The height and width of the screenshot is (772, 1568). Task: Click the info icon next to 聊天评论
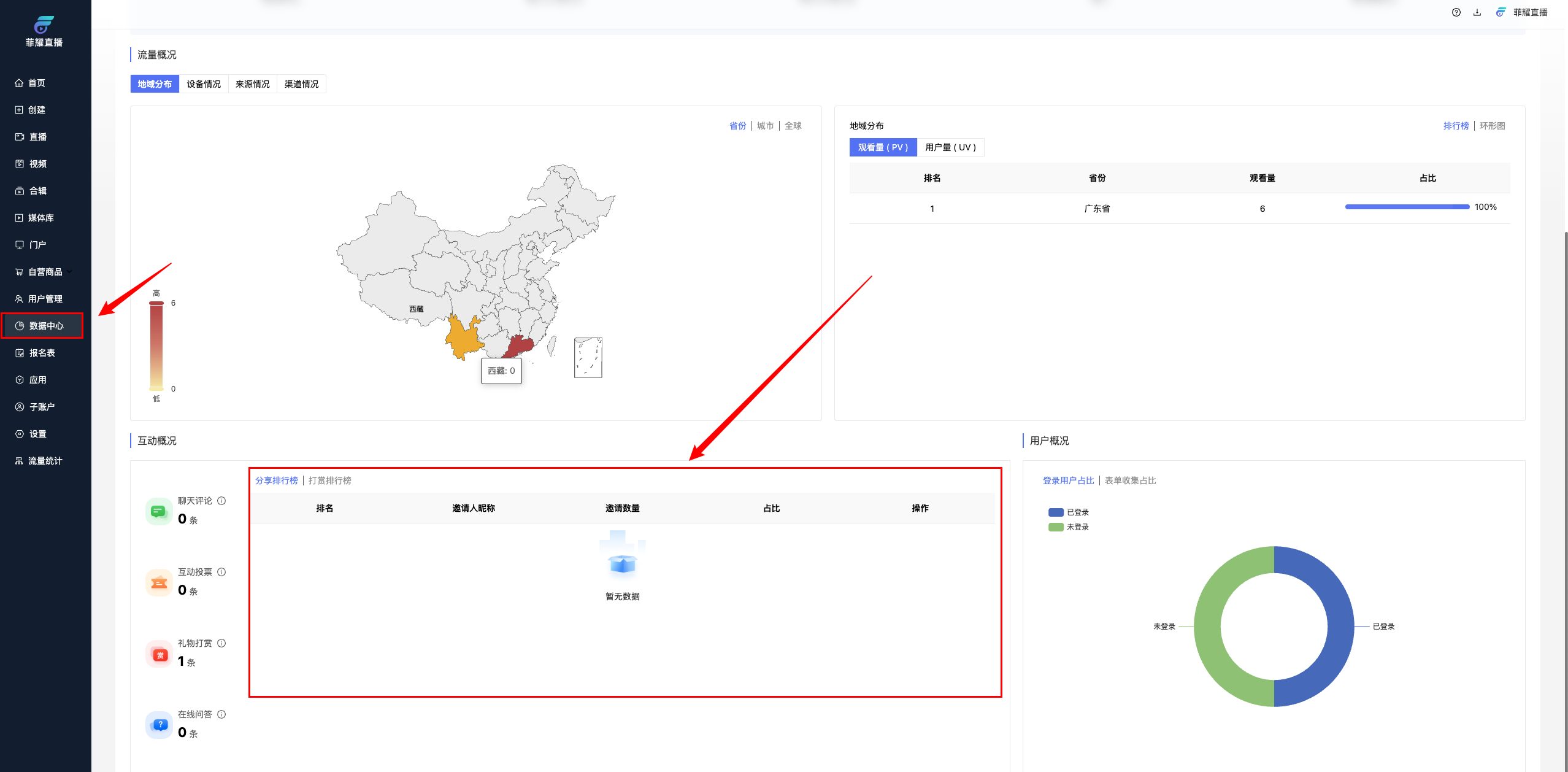[x=221, y=501]
